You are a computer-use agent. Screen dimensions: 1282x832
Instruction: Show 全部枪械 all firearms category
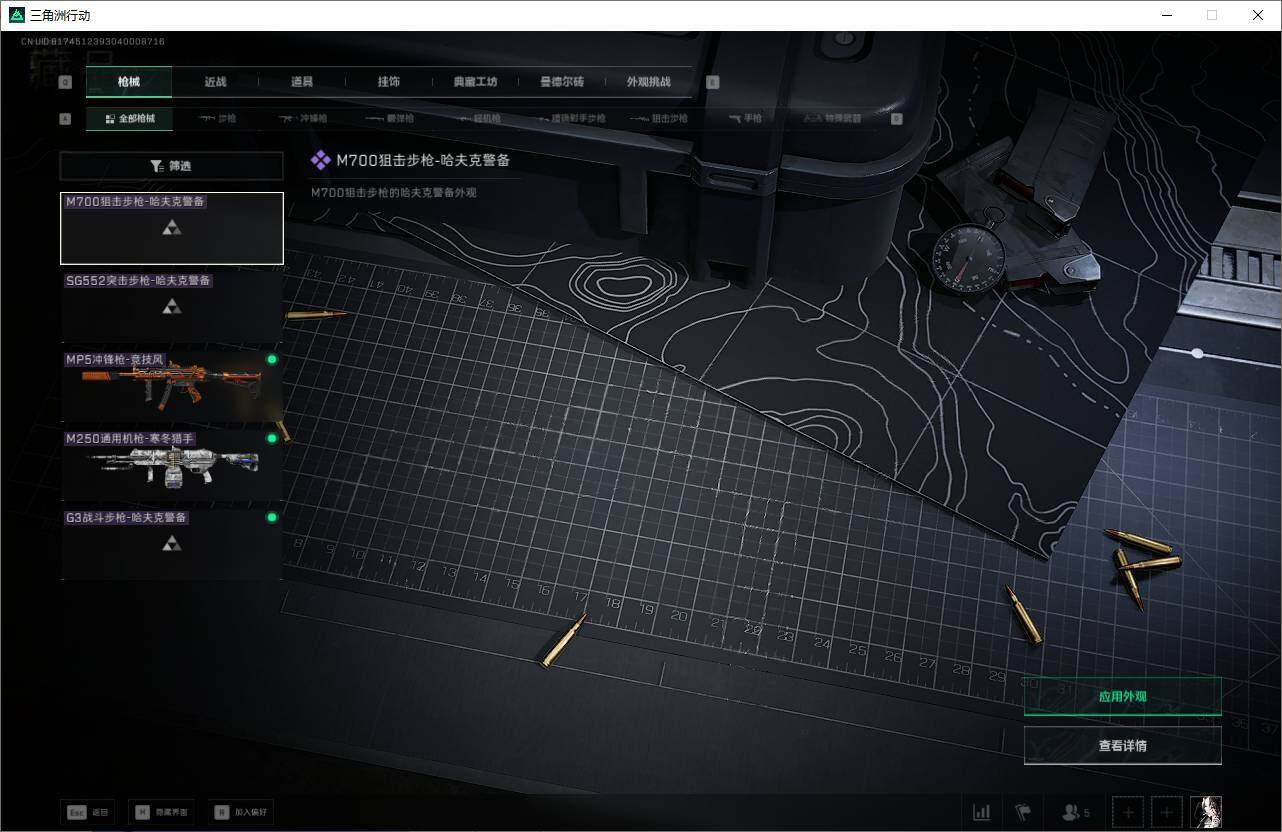129,119
